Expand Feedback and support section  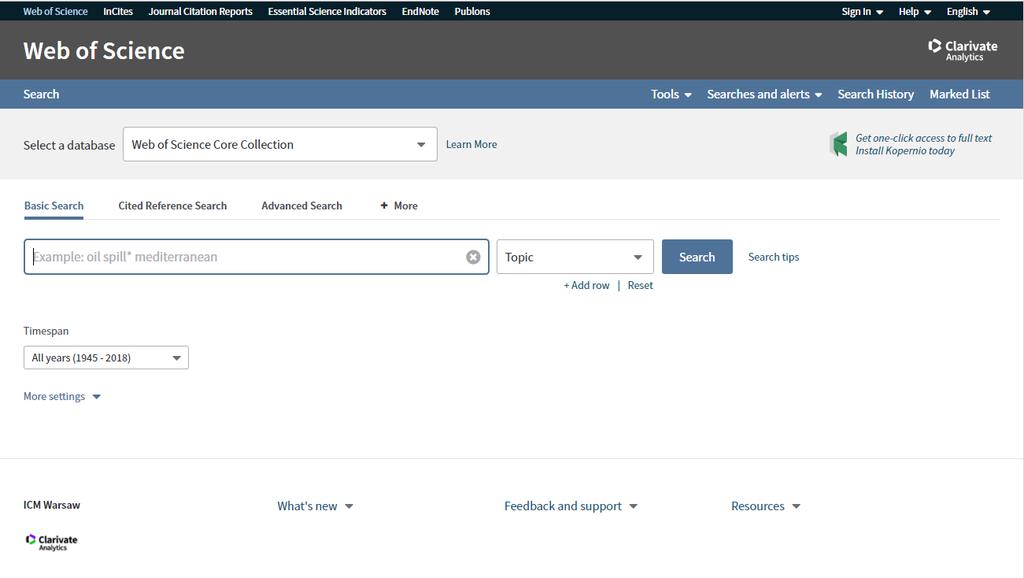pos(570,506)
